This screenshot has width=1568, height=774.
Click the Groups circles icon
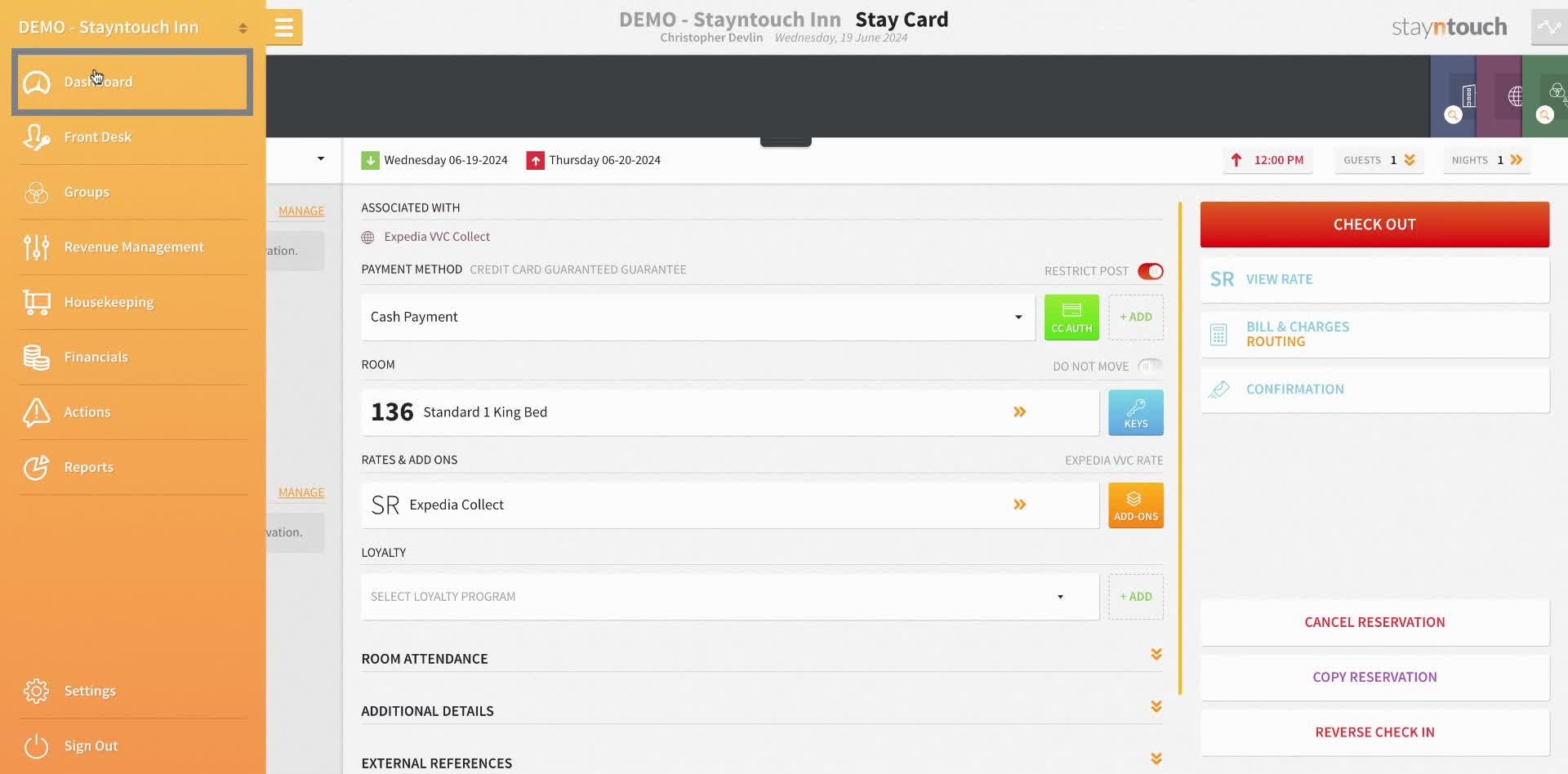coord(37,192)
